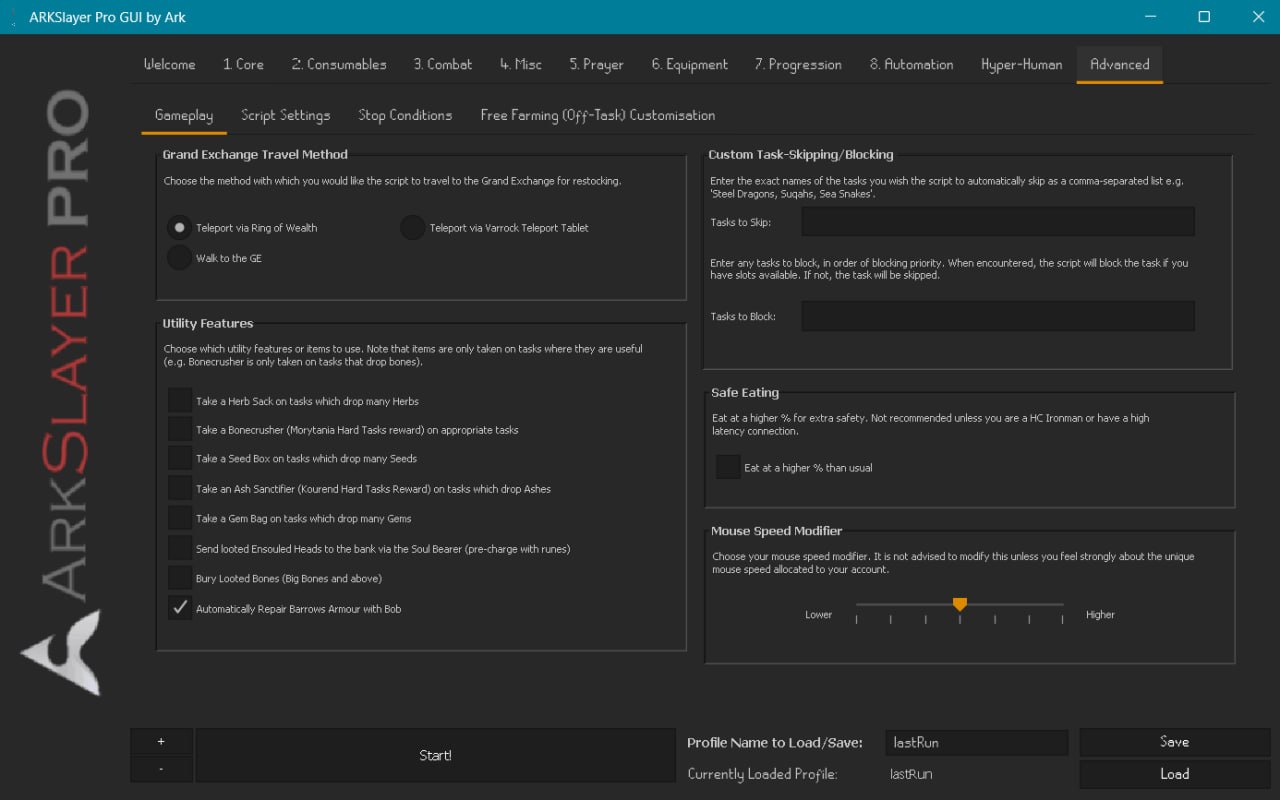Click the Profile Name to Load/Save field
Viewport: 1280px width, 800px height.
pyautogui.click(x=977, y=743)
